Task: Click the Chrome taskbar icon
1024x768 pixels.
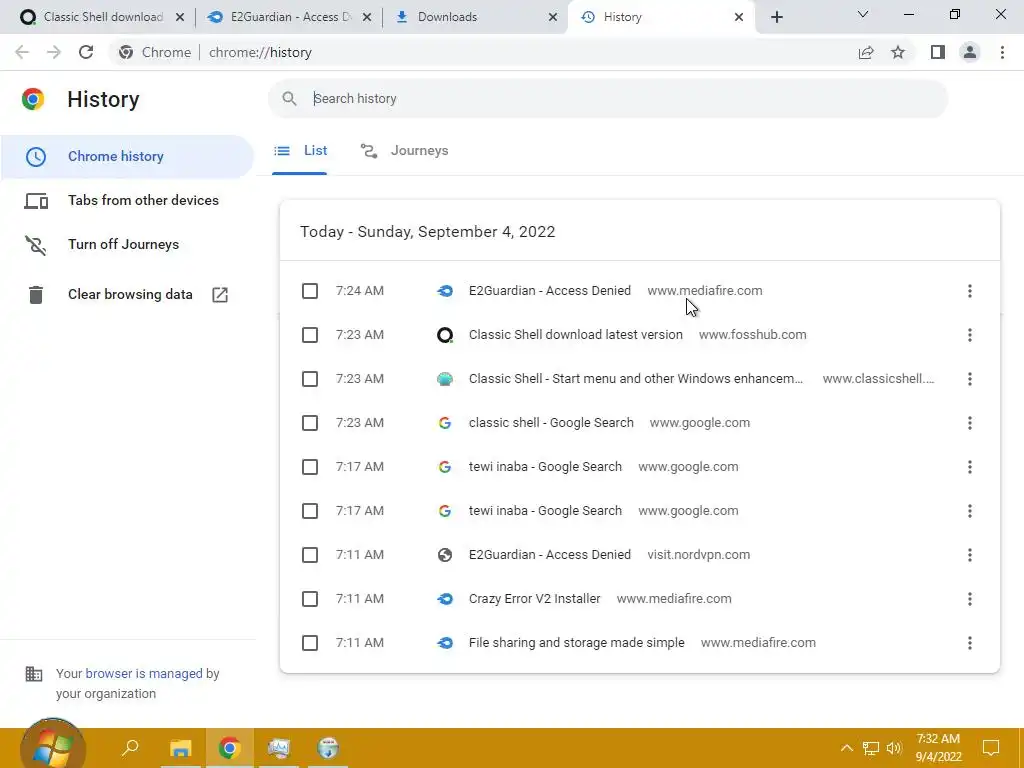Action: [229, 748]
